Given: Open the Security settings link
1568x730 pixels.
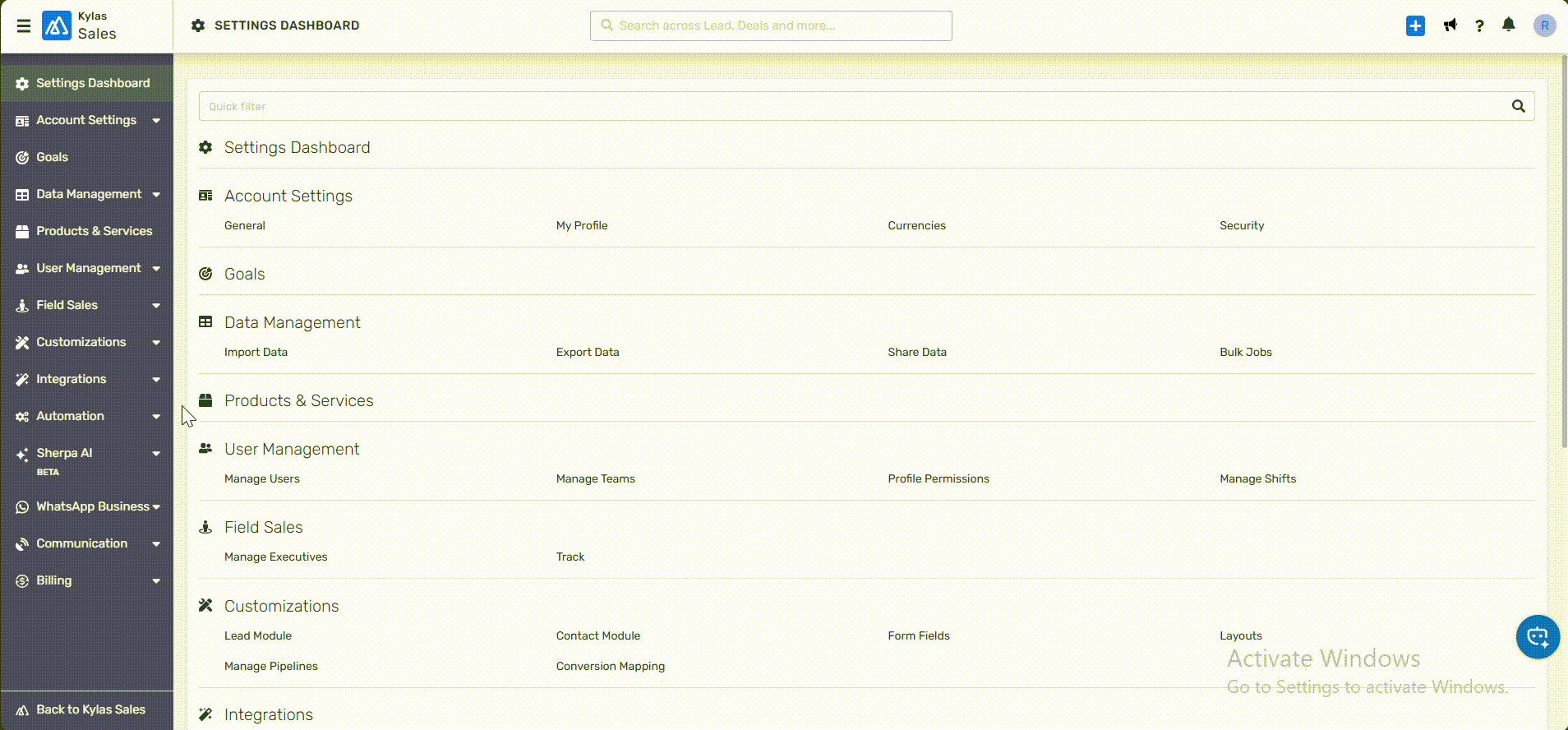Looking at the screenshot, I should 1242,225.
